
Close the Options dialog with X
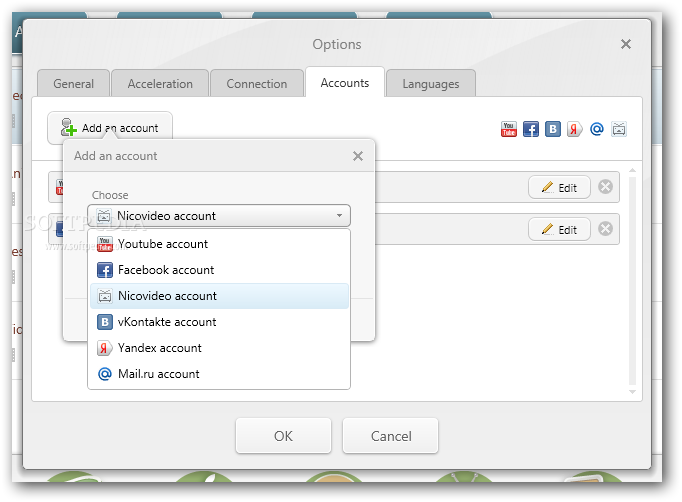pyautogui.click(x=625, y=44)
